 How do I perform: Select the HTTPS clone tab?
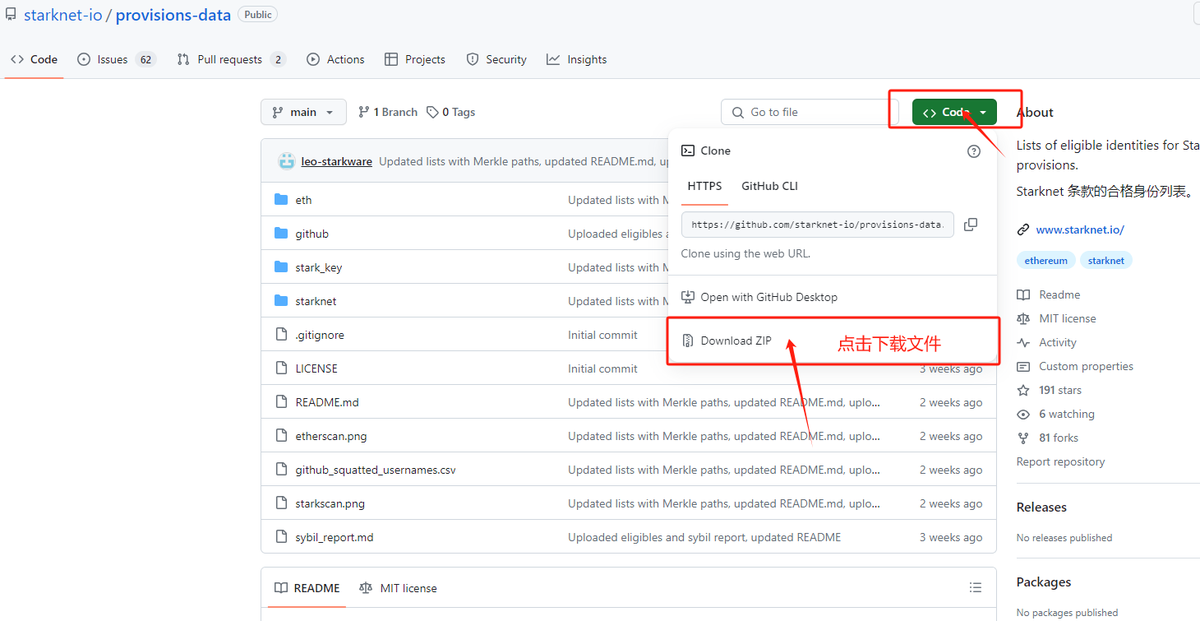[x=705, y=186]
